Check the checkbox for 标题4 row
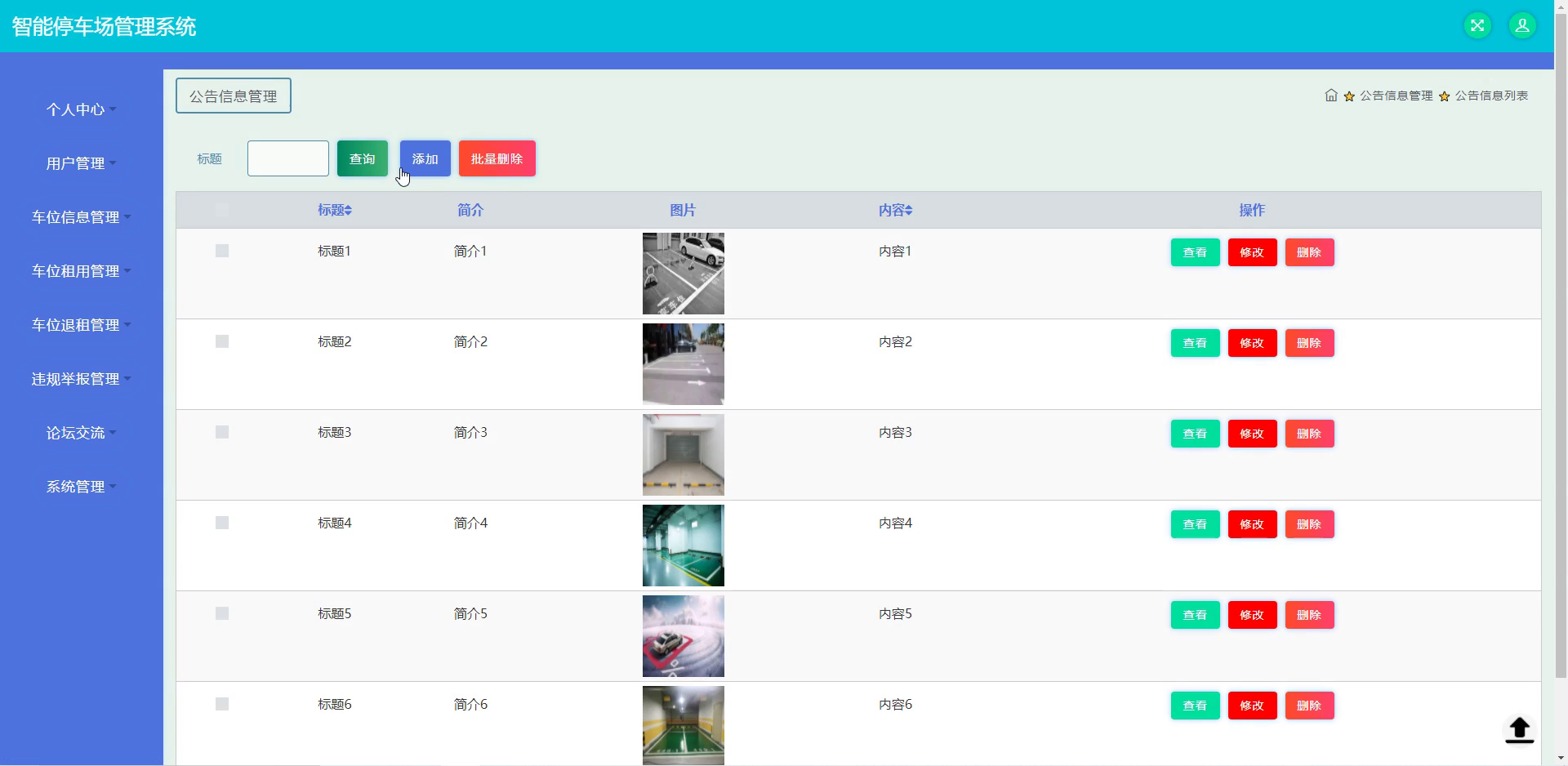 point(222,523)
